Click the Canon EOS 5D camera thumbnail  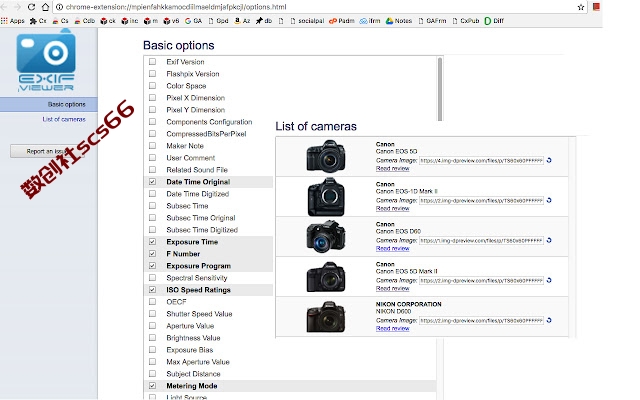pyautogui.click(x=326, y=156)
